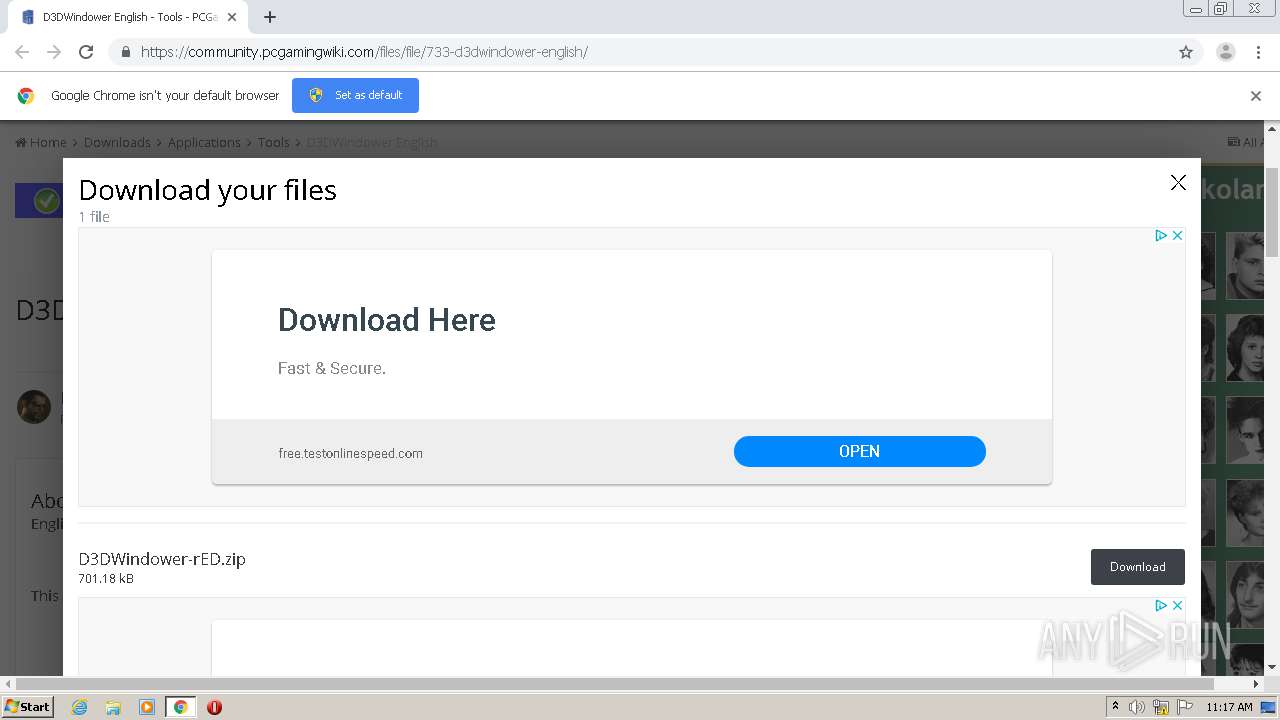Dismiss the default browser infobar
This screenshot has height=720, width=1280.
[1256, 96]
